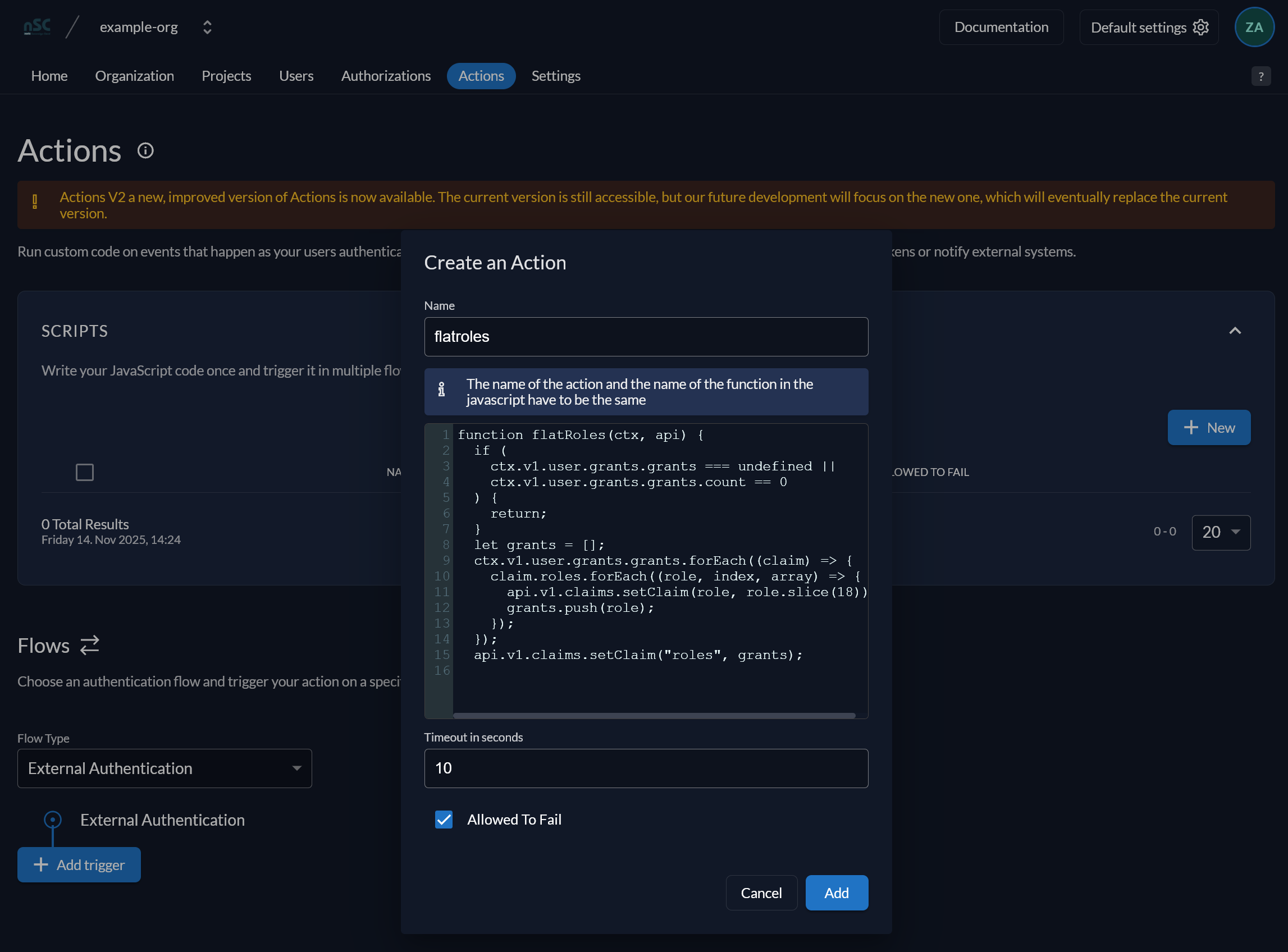
Task: Cancel the Create an Action dialog
Action: 761,893
